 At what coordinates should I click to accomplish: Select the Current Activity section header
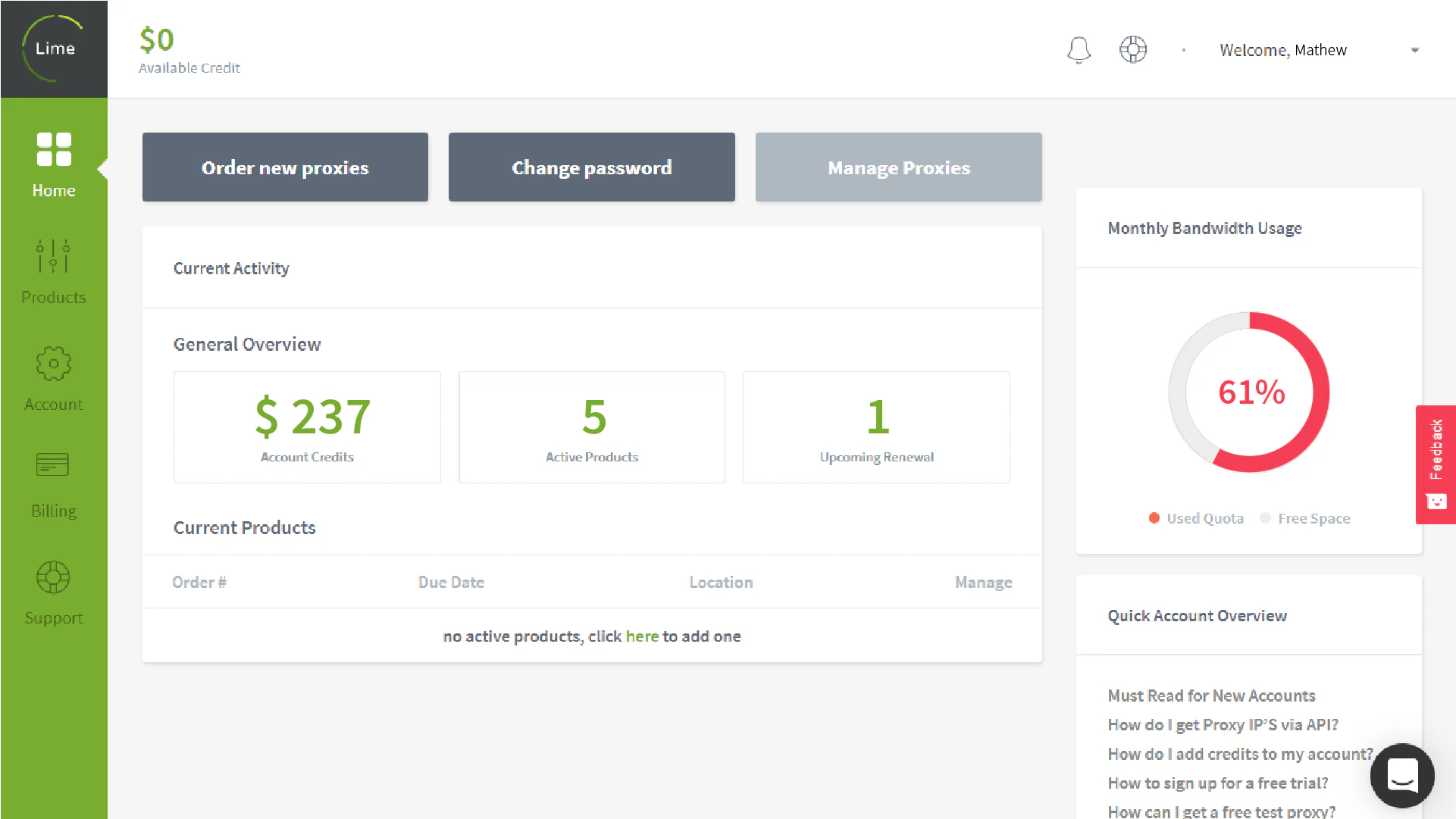[x=231, y=267]
